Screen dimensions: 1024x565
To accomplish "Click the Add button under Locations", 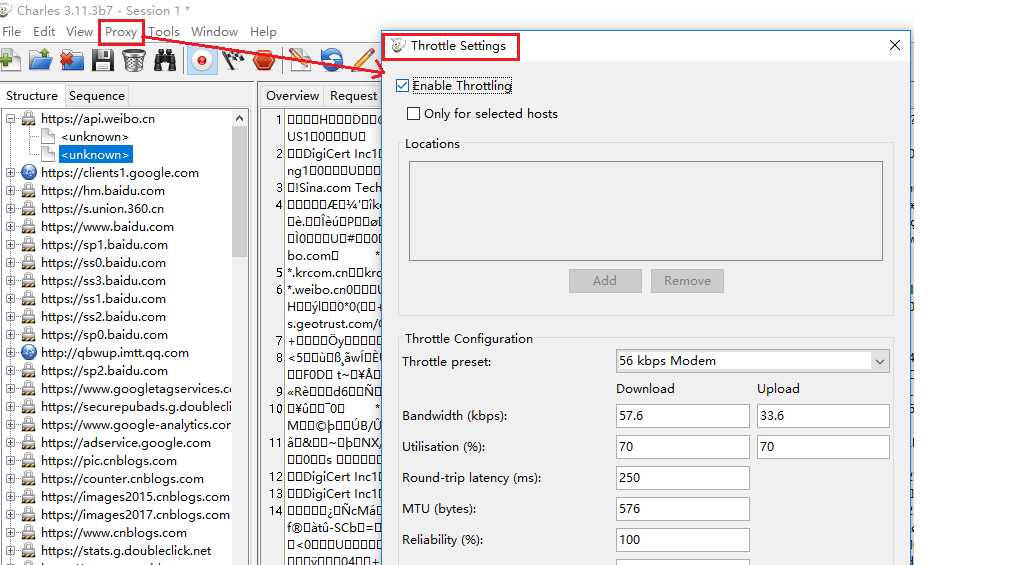I will point(605,281).
